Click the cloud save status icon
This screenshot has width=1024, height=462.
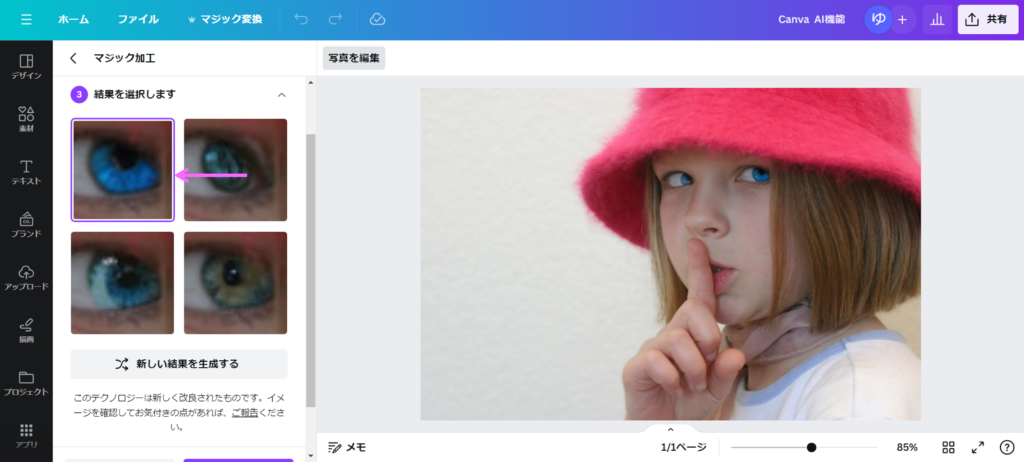(377, 19)
